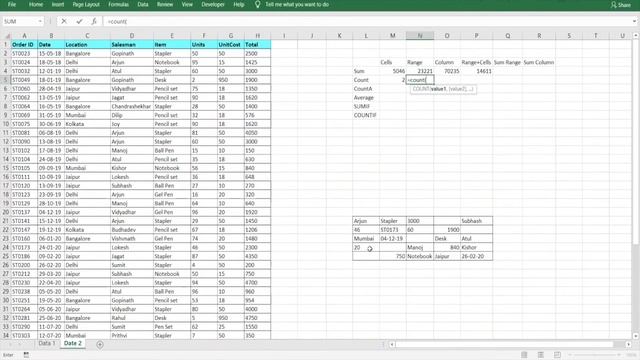Click the Share button in the ribbon
This screenshot has width=640, height=360.
point(621,5)
